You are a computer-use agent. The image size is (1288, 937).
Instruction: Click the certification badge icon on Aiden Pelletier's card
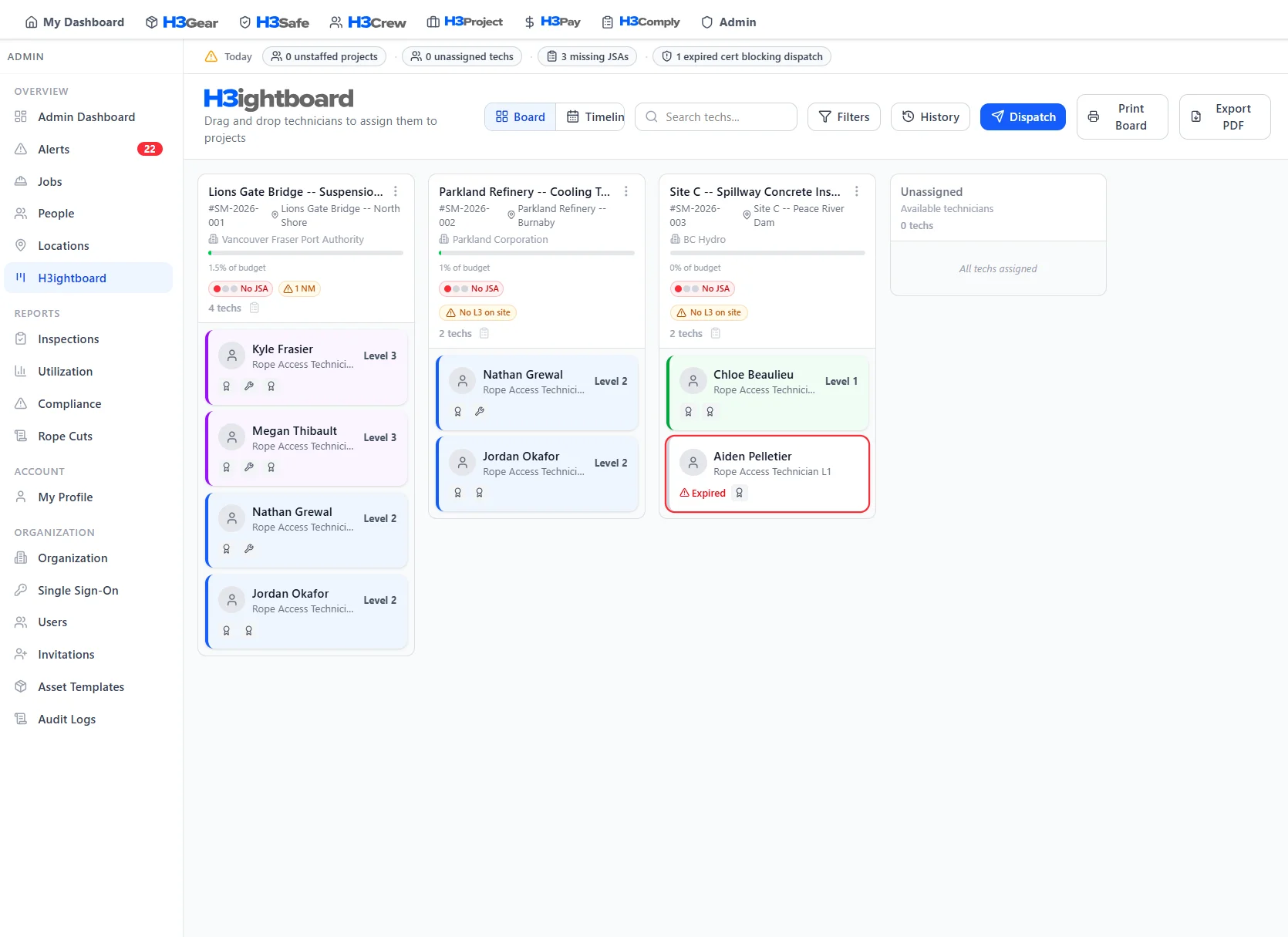click(x=740, y=493)
